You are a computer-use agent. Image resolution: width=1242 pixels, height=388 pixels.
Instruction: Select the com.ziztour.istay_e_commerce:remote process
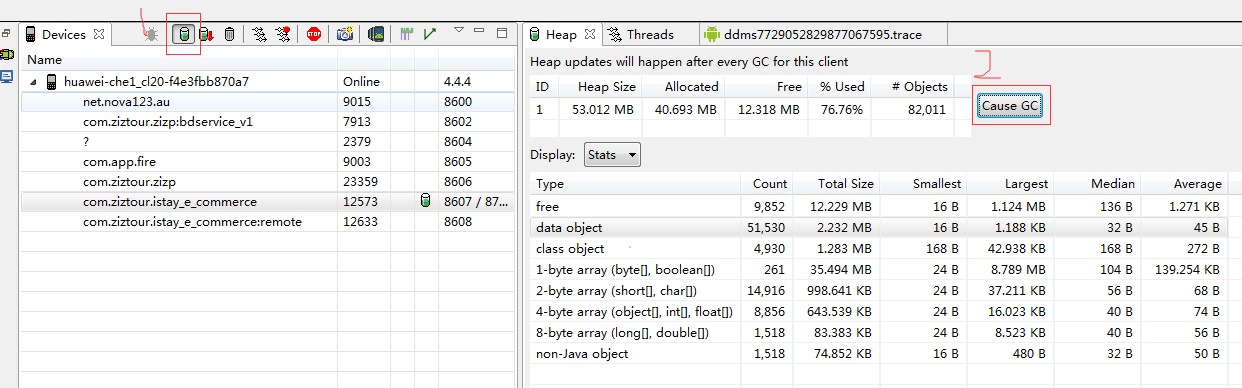[x=269, y=221]
